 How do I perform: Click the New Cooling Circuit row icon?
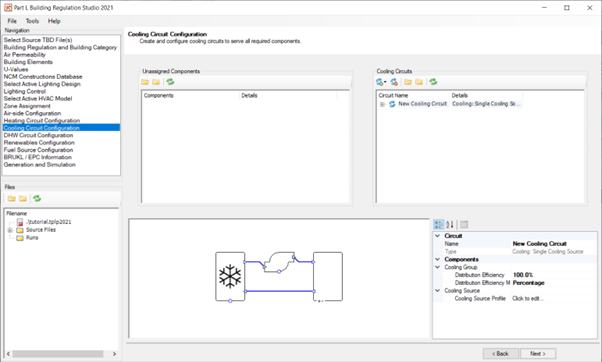click(392, 104)
